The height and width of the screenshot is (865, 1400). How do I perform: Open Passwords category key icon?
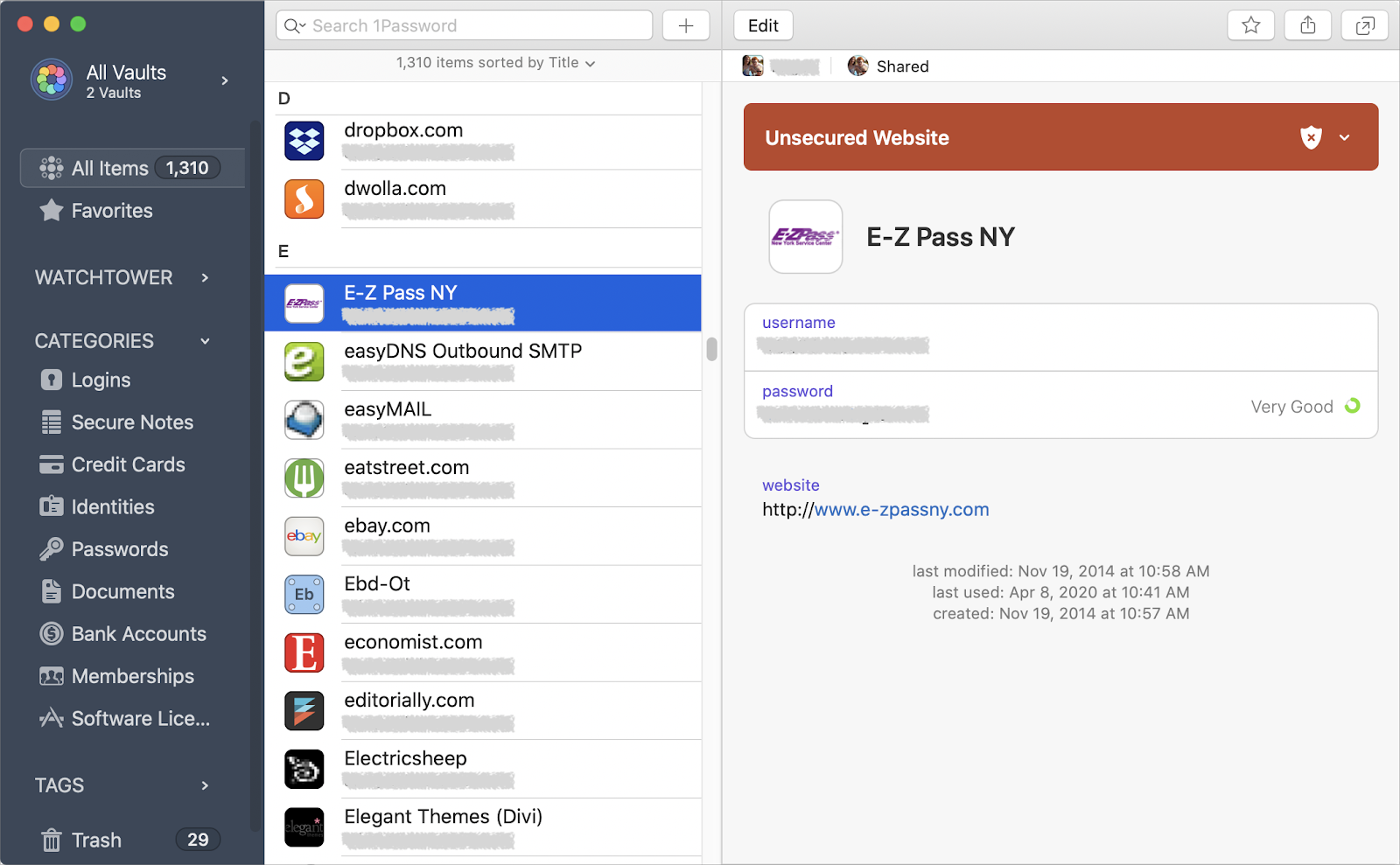tap(52, 549)
